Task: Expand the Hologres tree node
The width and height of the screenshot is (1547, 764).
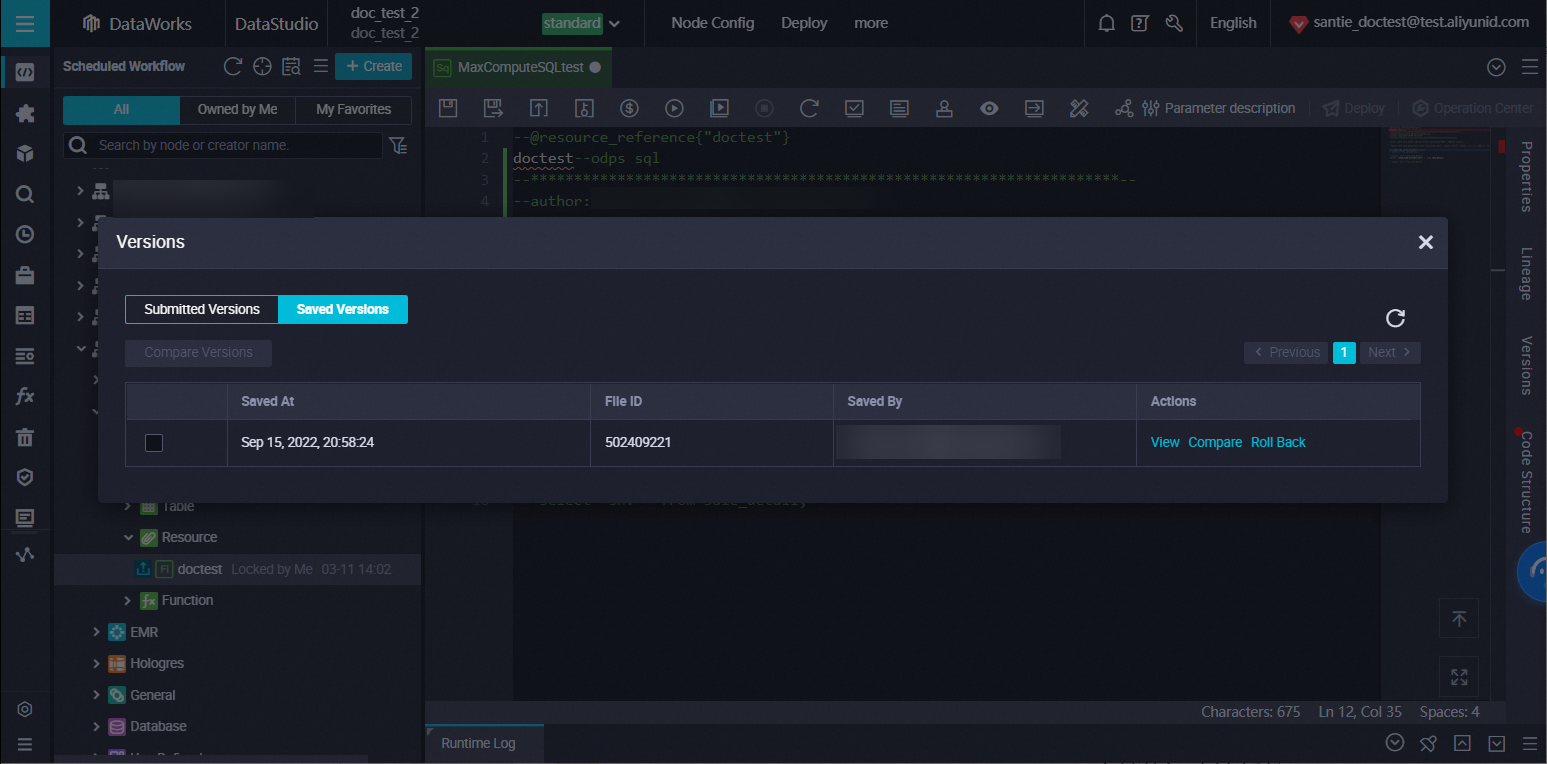Action: (96, 663)
